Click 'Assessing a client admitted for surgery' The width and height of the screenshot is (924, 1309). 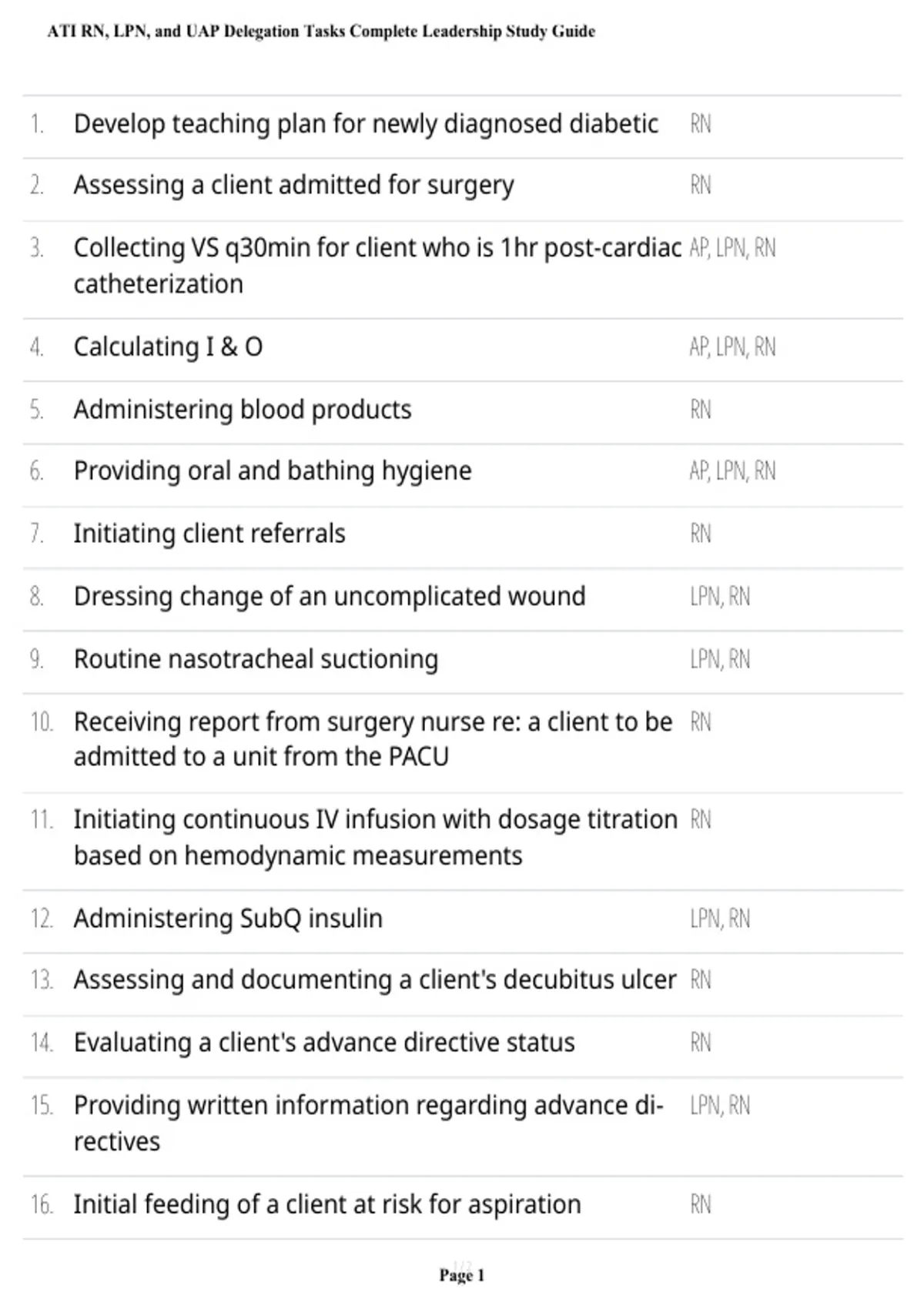[x=293, y=186]
